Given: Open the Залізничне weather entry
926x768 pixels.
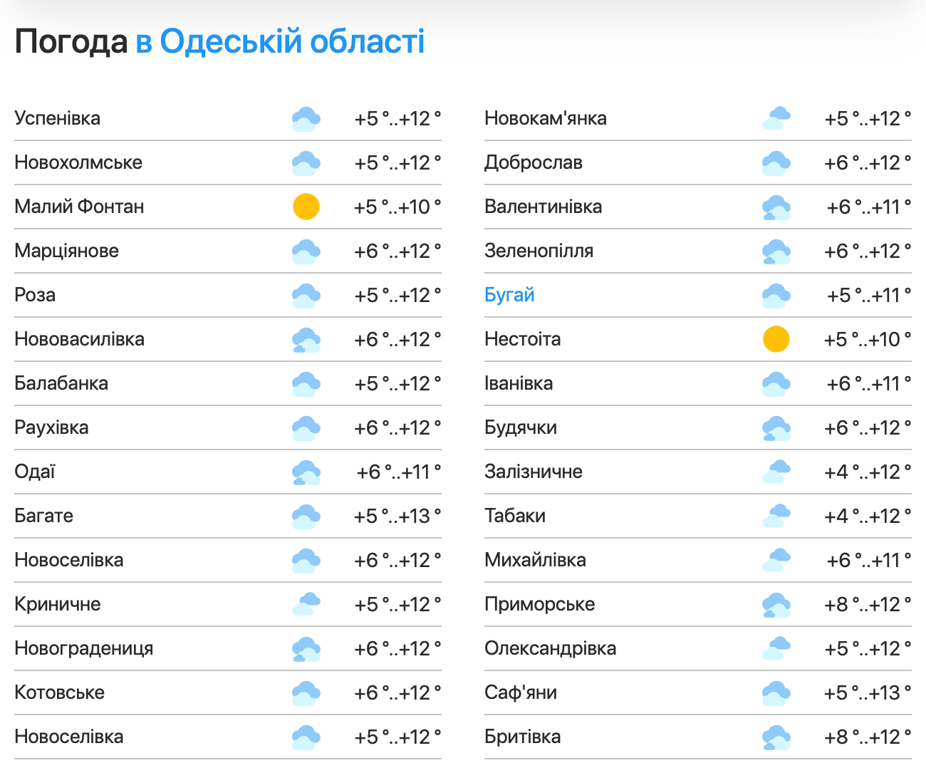Looking at the screenshot, I should [x=533, y=471].
